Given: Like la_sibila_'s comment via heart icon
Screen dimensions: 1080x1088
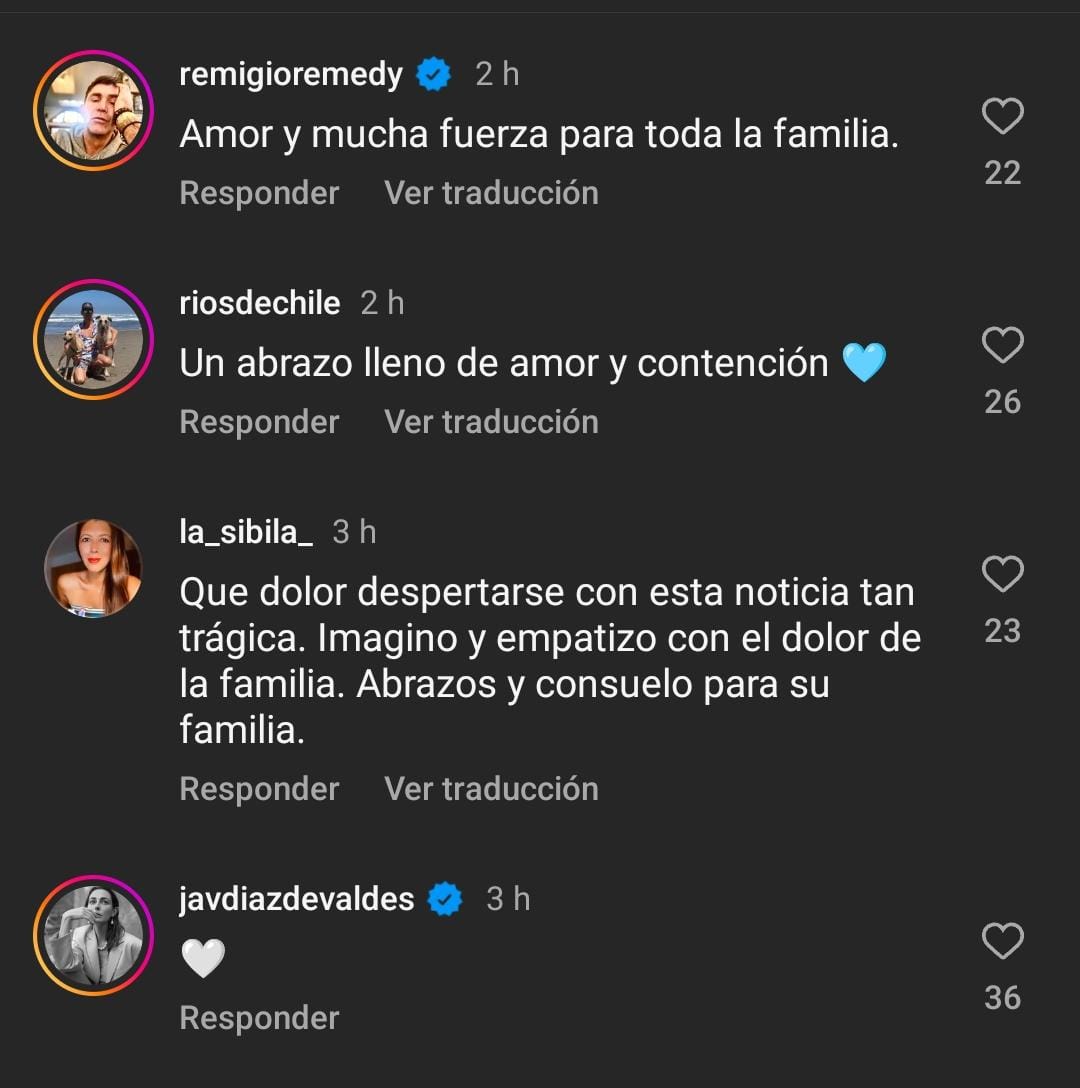Looking at the screenshot, I should [1002, 575].
